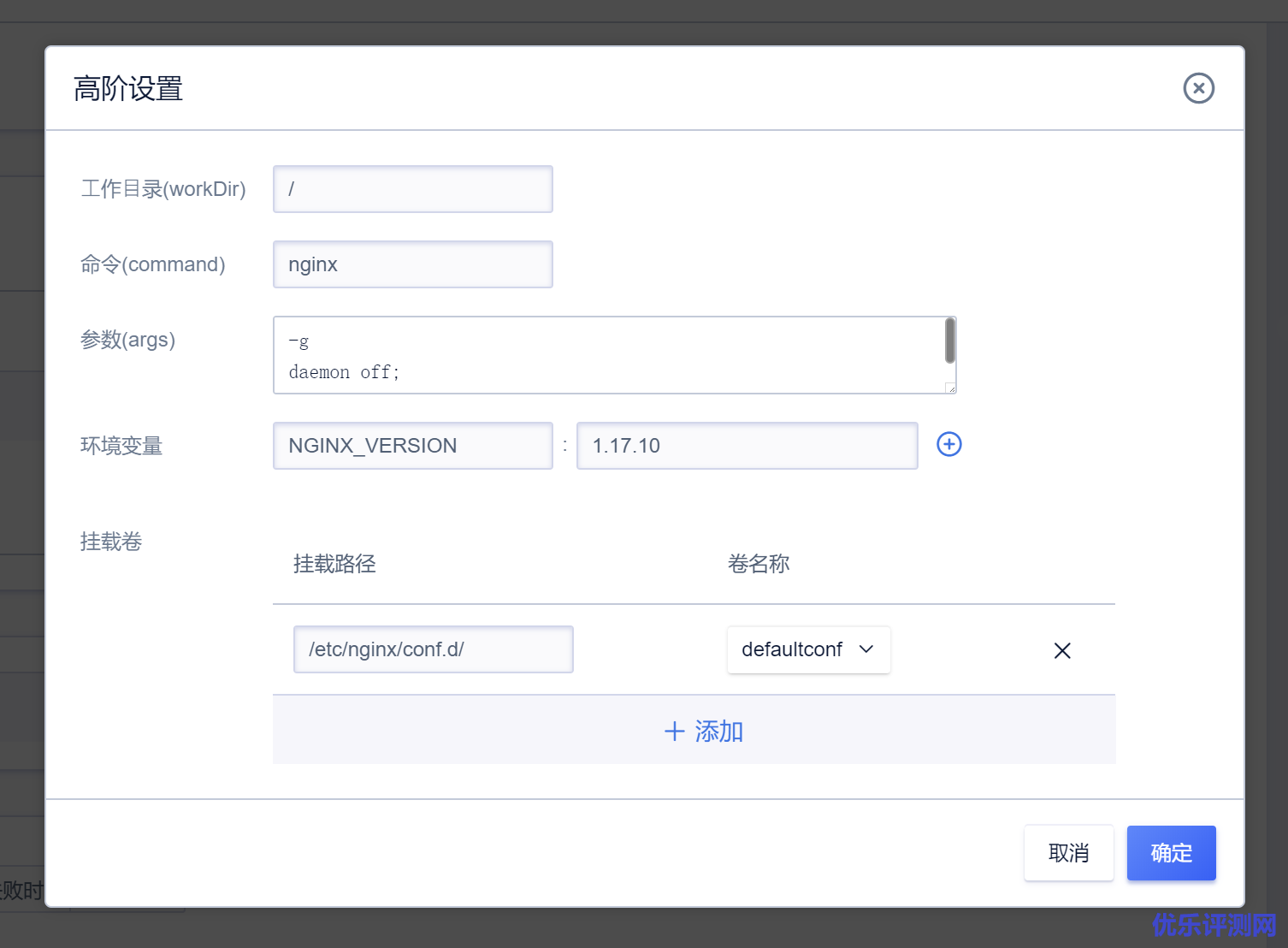Add another environment variable with the plus icon

(x=948, y=444)
